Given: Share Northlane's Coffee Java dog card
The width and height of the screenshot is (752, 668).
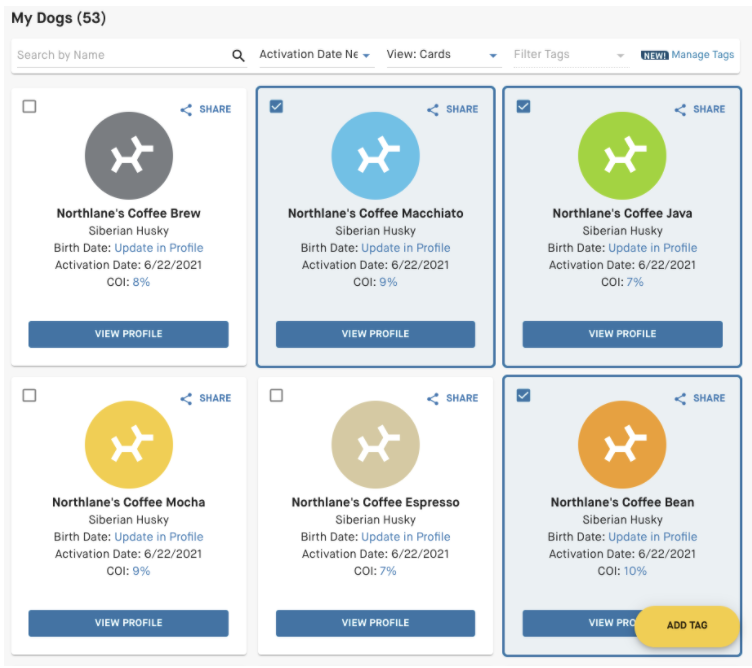Looking at the screenshot, I should tap(699, 109).
